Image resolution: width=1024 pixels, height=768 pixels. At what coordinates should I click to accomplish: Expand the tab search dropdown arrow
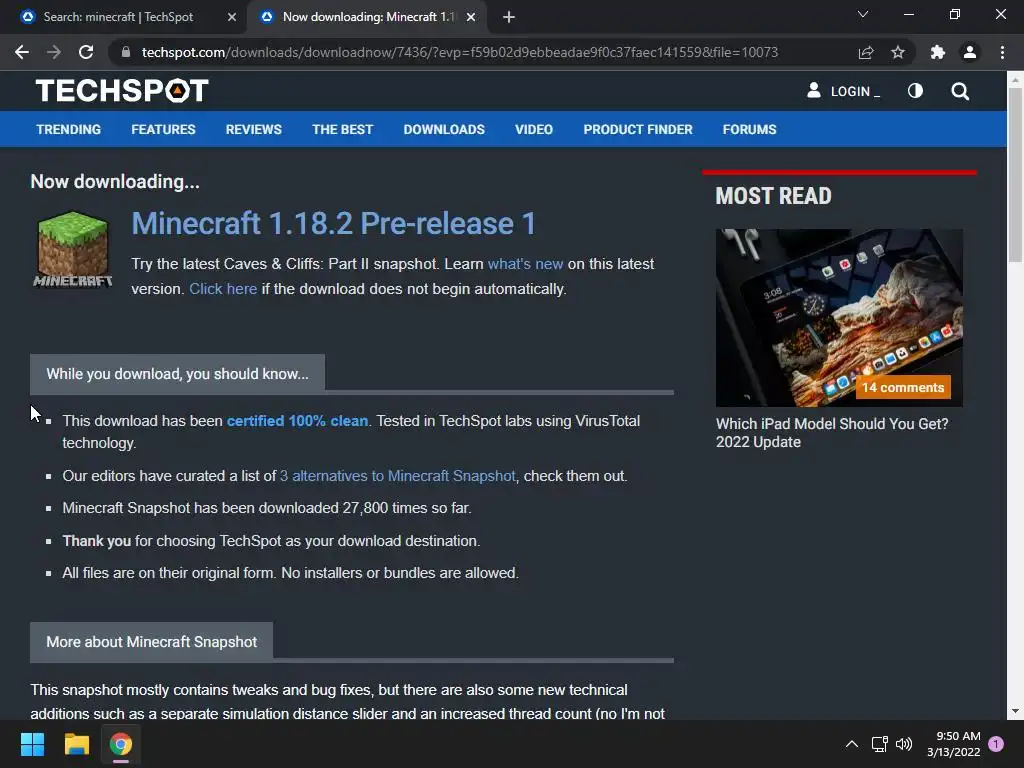[x=863, y=14]
